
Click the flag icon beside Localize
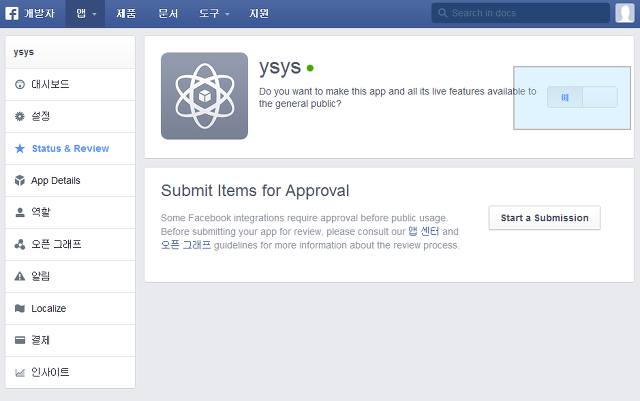click(20, 308)
